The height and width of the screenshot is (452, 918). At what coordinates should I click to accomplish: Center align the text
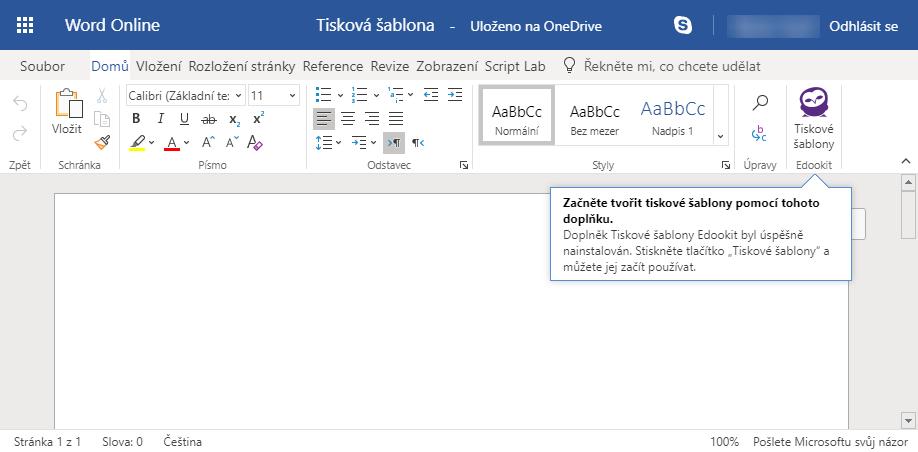(348, 119)
